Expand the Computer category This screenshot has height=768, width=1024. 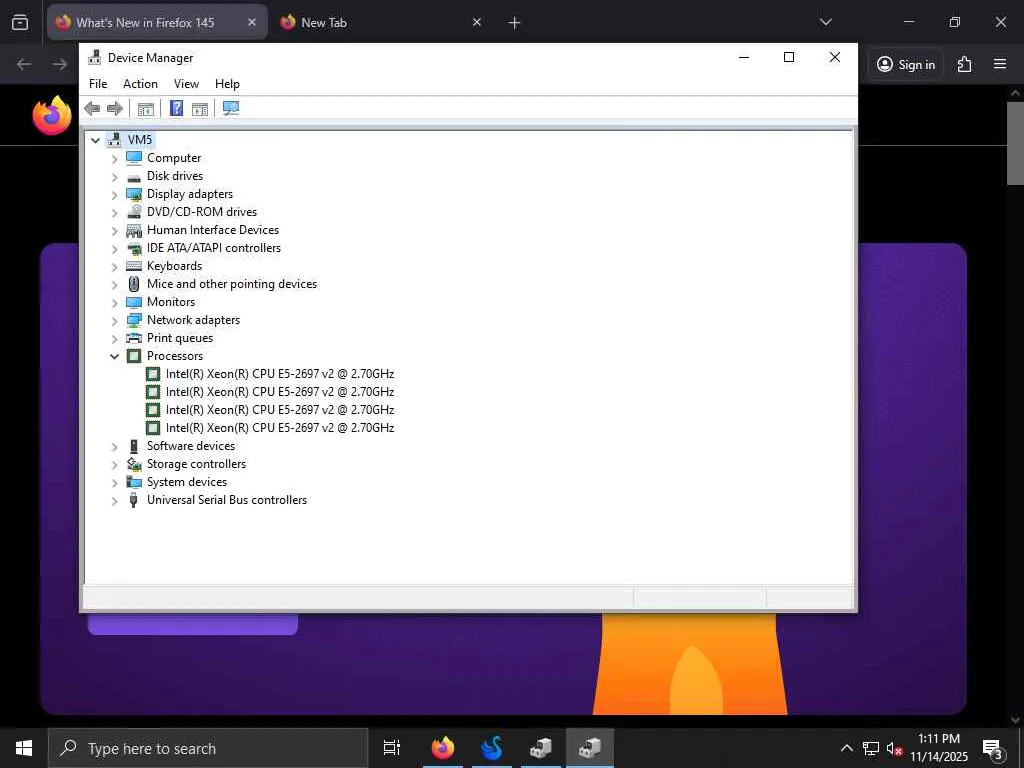pos(114,159)
